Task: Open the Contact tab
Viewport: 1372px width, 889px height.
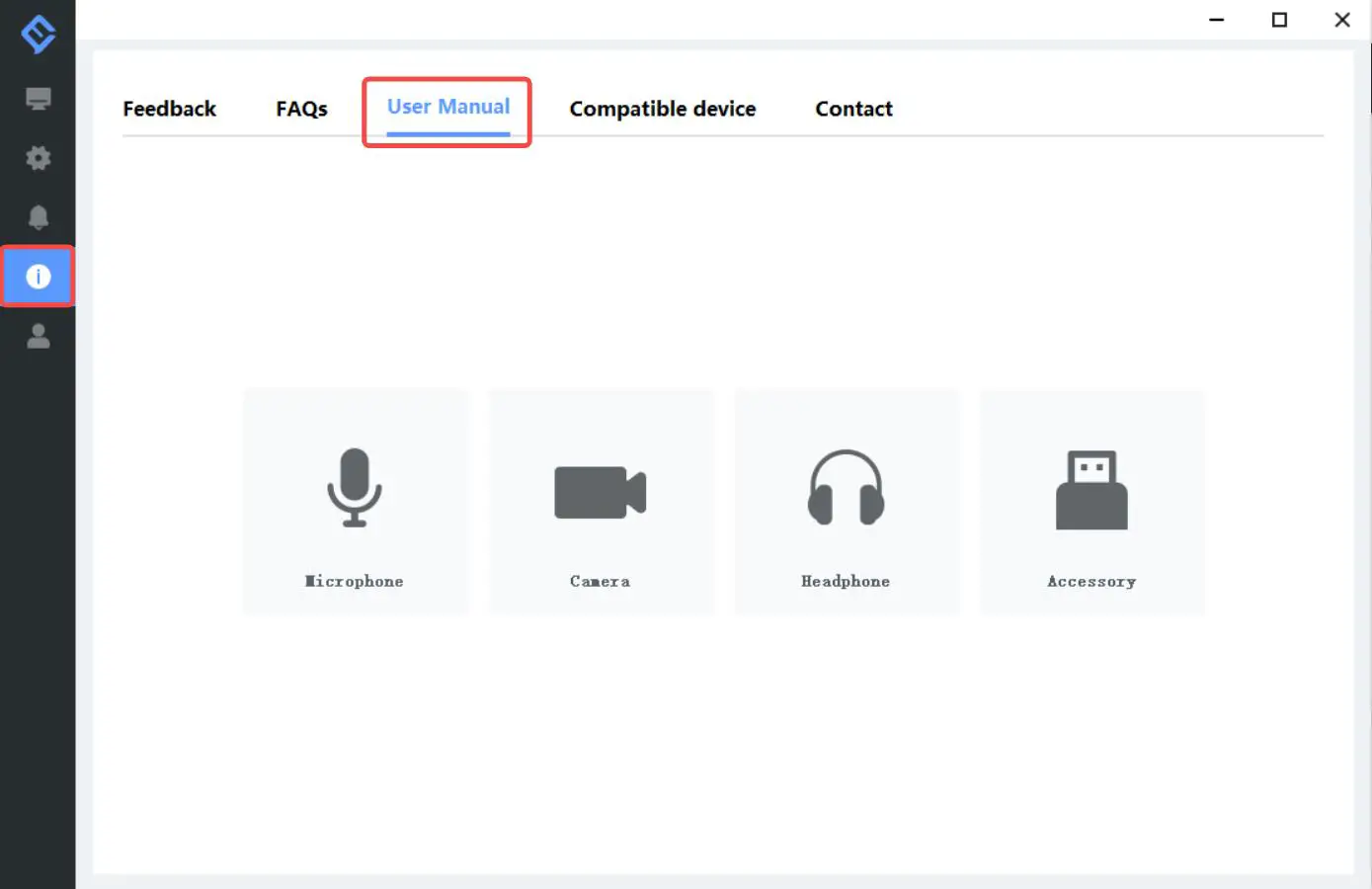Action: [853, 109]
